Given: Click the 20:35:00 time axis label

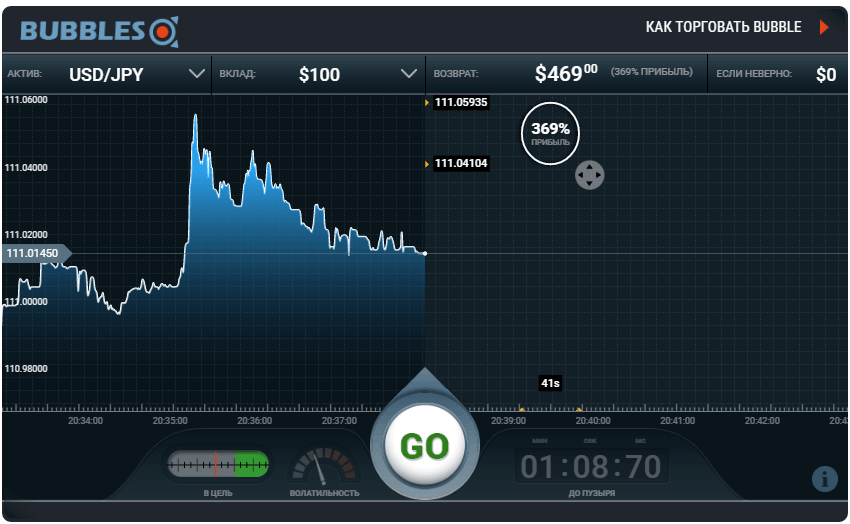Looking at the screenshot, I should point(170,421).
